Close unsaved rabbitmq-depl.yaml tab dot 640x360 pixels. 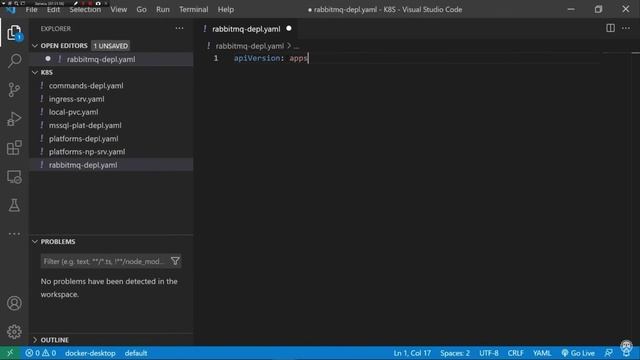(289, 29)
